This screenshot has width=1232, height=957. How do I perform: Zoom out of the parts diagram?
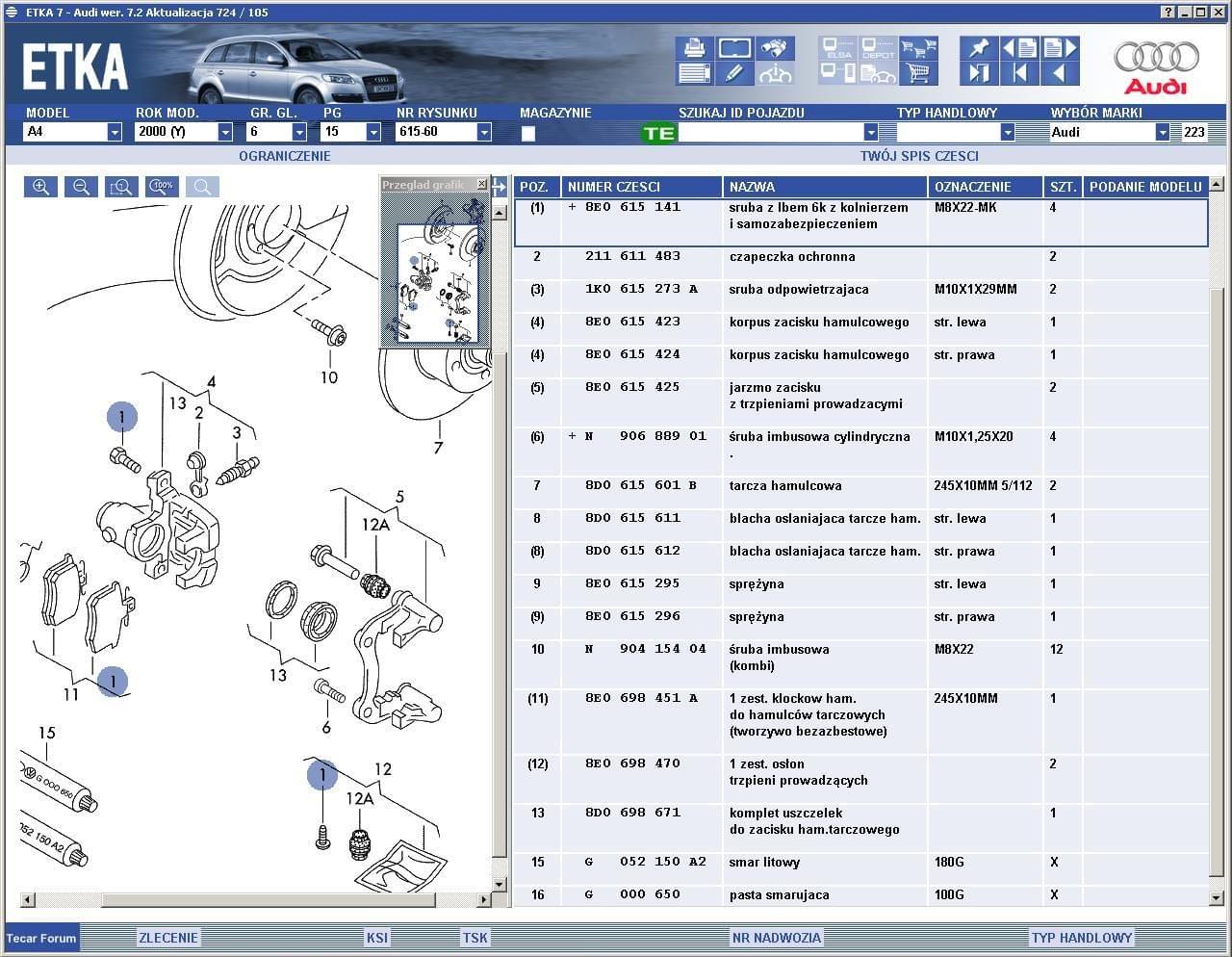81,187
